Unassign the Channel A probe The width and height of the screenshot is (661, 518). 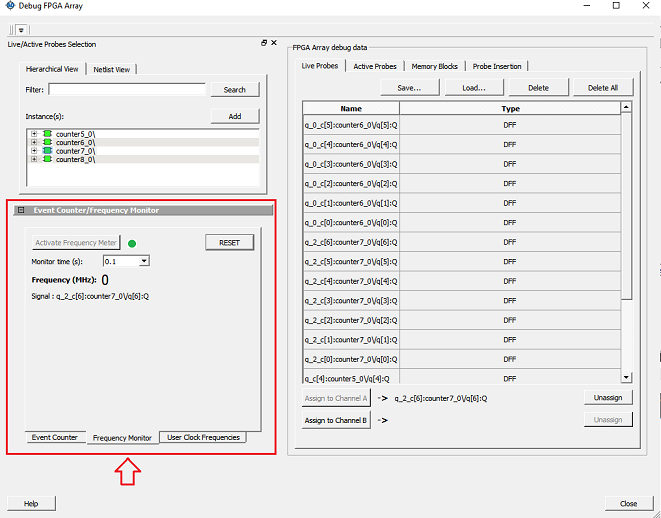click(608, 398)
